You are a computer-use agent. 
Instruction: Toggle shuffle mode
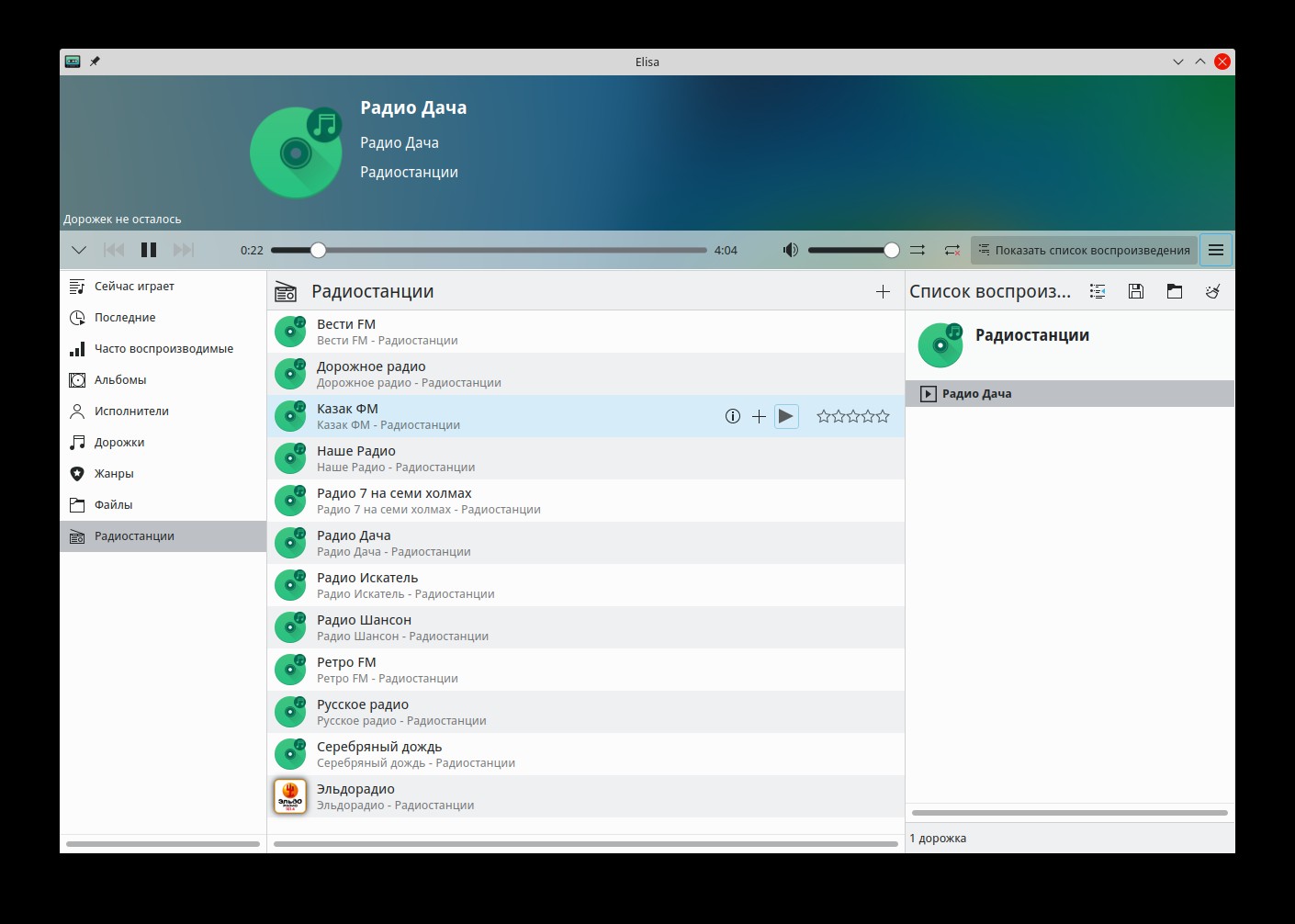[918, 250]
